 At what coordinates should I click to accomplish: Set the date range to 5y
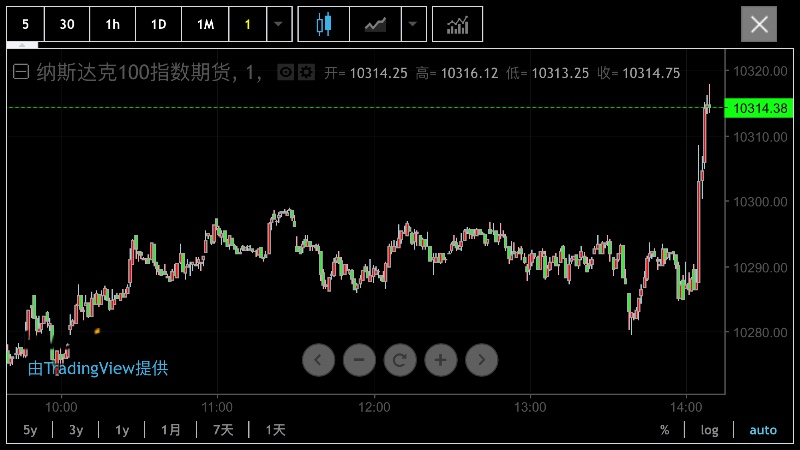pyautogui.click(x=30, y=430)
